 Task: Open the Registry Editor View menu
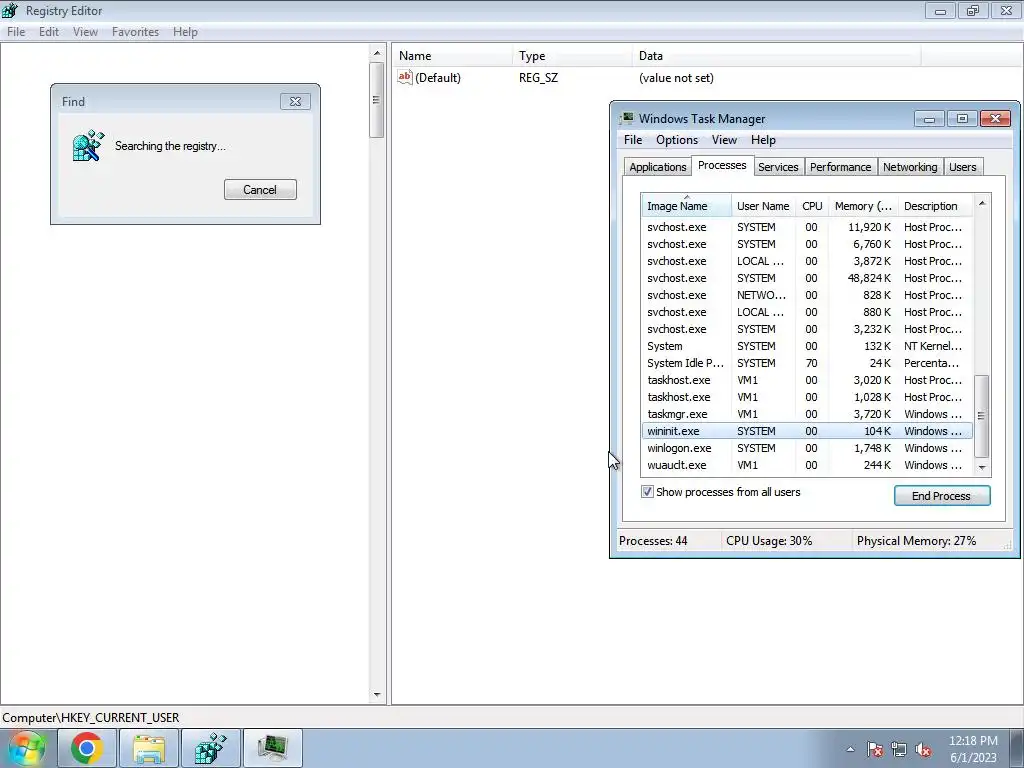85,31
